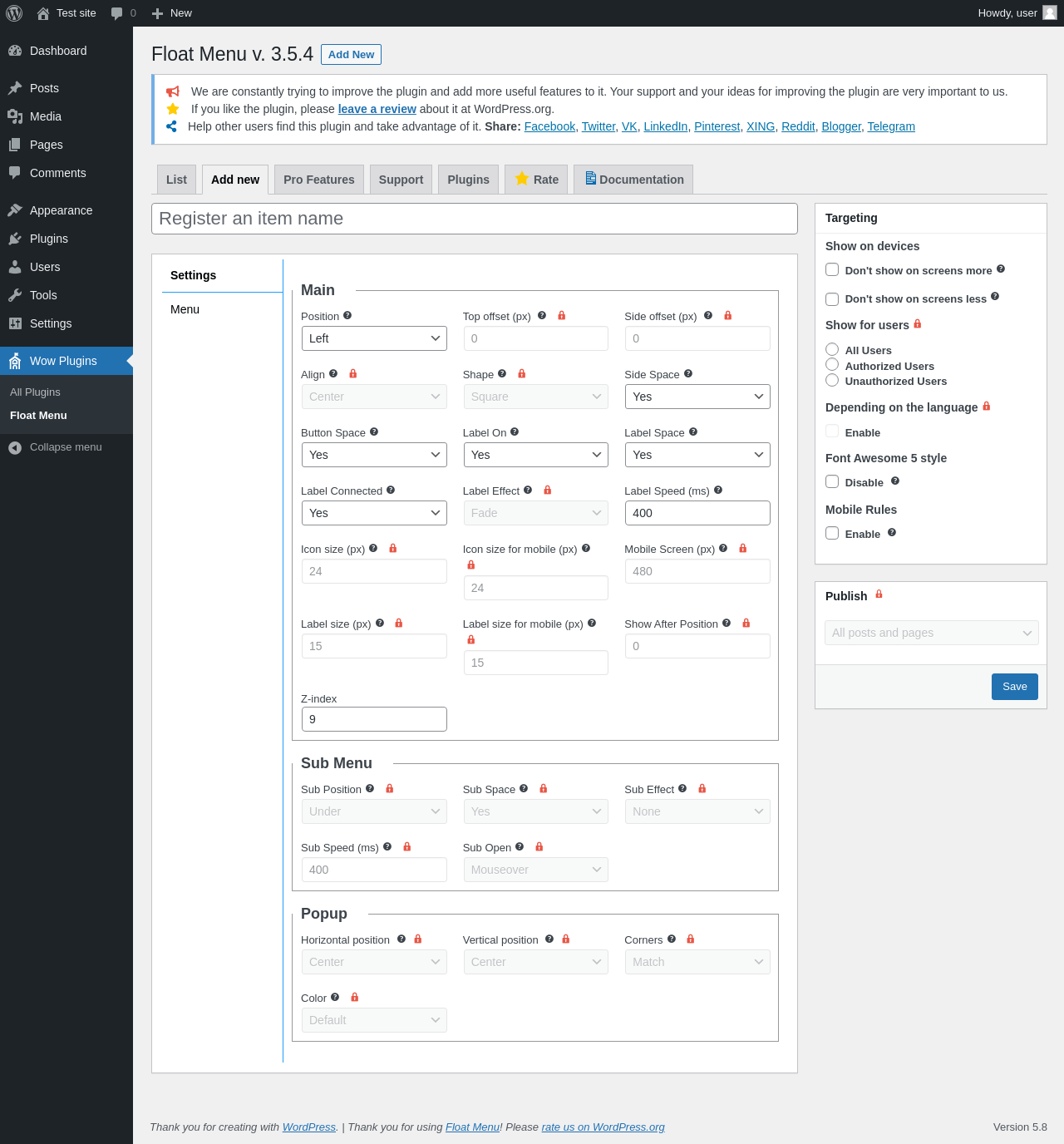The width and height of the screenshot is (1064, 1144).
Task: Click the Label Speed (ms) input
Action: tap(697, 513)
